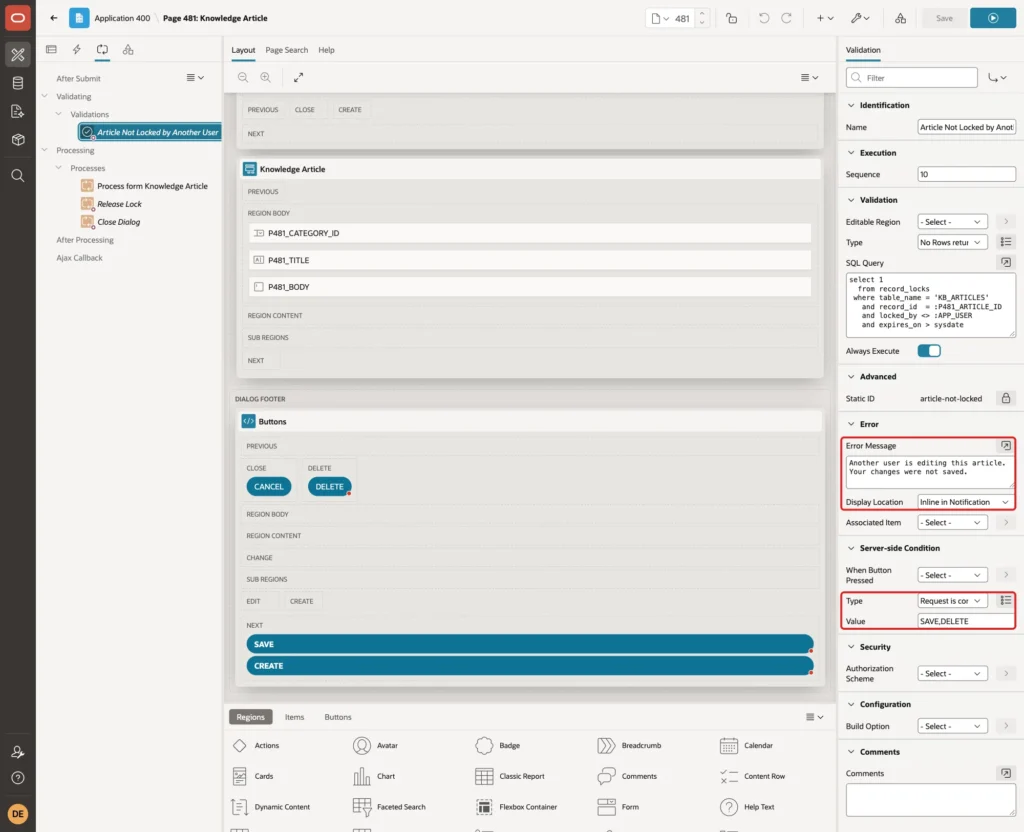Switch to the Page Search tab
The height and width of the screenshot is (832, 1024).
[286, 50]
